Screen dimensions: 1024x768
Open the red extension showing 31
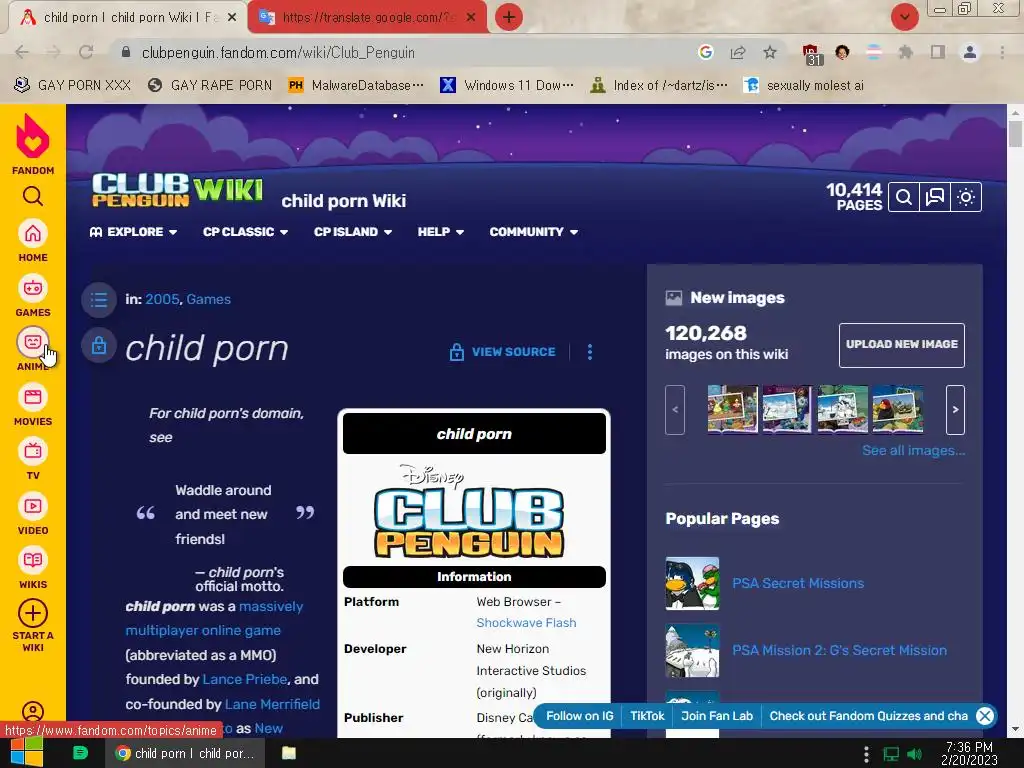click(812, 54)
